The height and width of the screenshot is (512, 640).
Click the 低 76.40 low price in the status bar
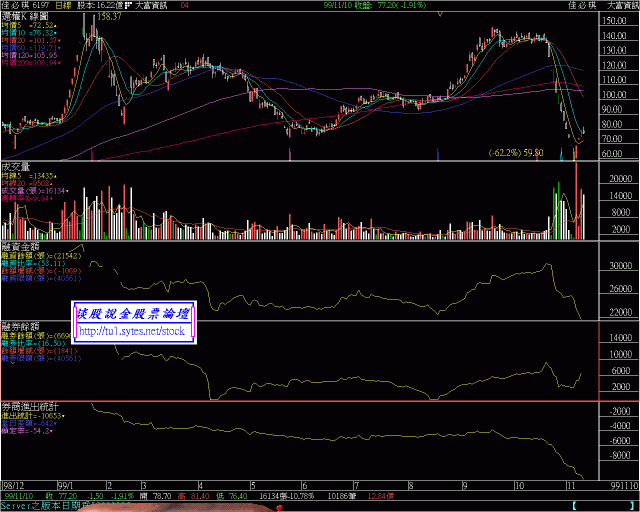(x=231, y=496)
